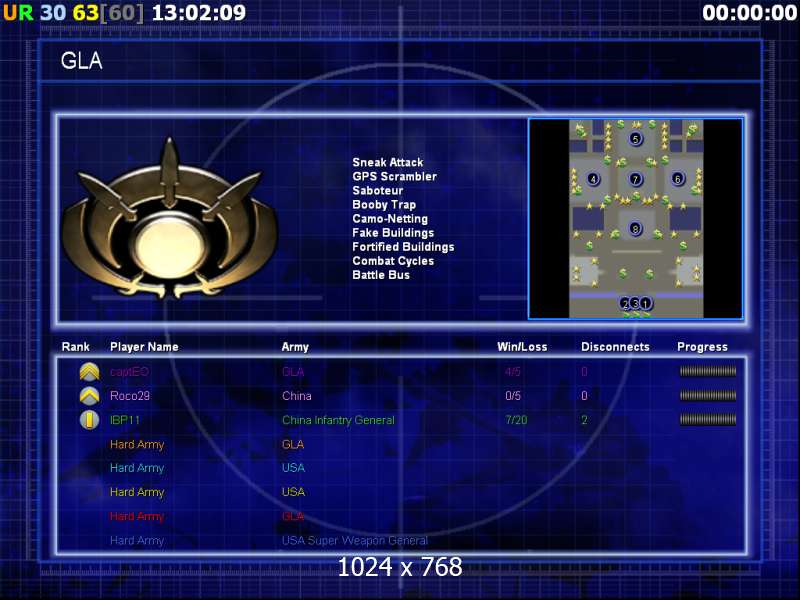This screenshot has width=800, height=600.
Task: Click IBP11's loading progress bar
Action: [708, 419]
